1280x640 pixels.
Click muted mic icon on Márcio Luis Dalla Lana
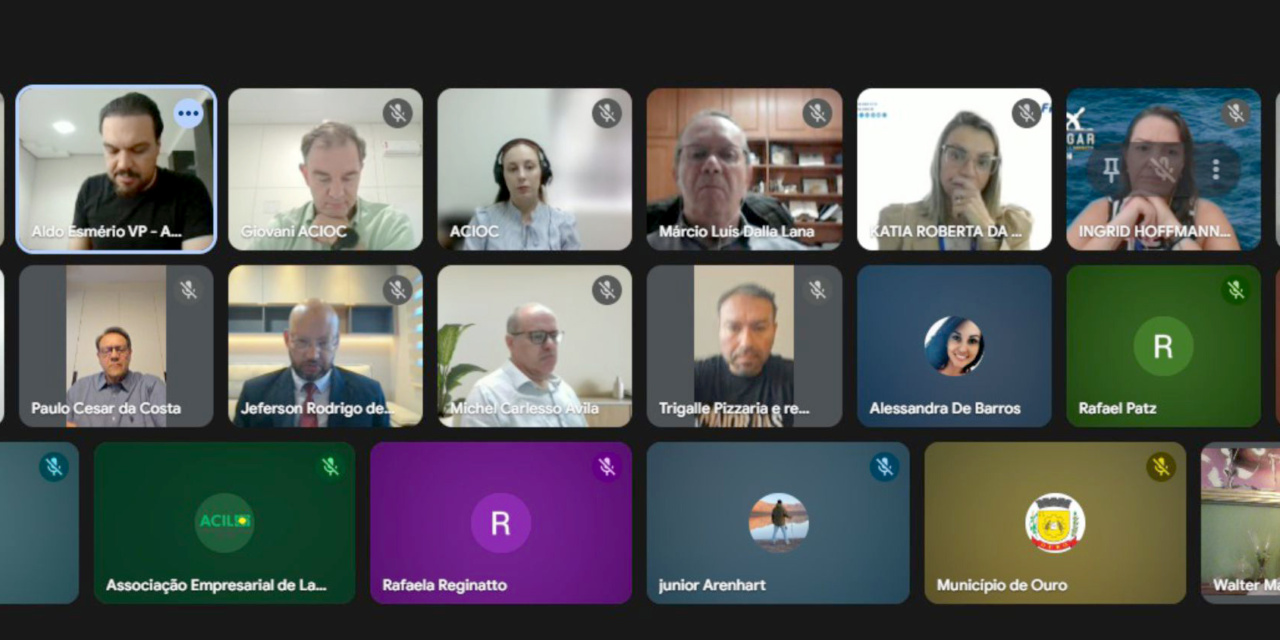[817, 113]
